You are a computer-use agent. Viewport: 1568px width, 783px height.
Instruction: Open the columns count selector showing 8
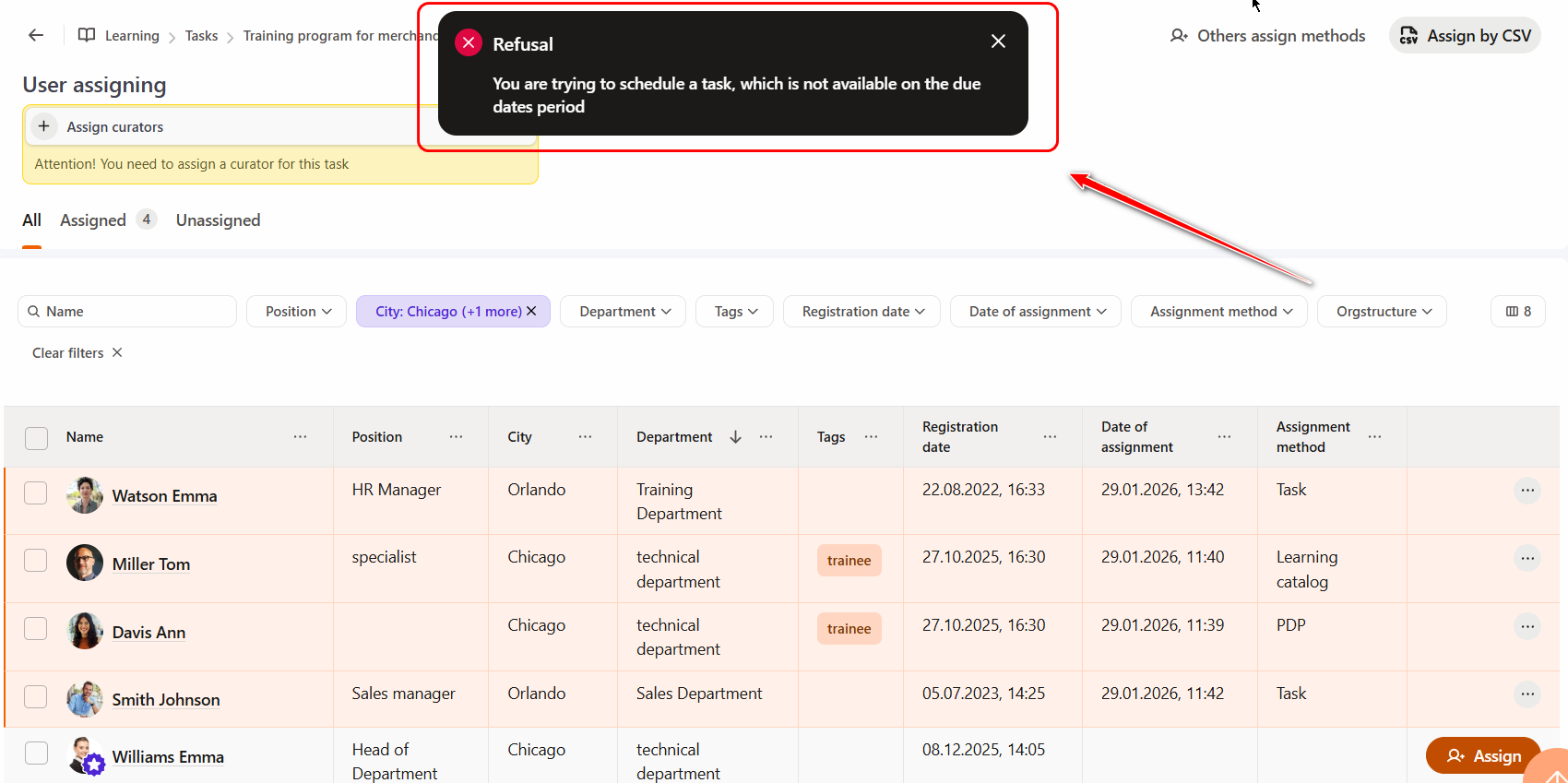1517,312
